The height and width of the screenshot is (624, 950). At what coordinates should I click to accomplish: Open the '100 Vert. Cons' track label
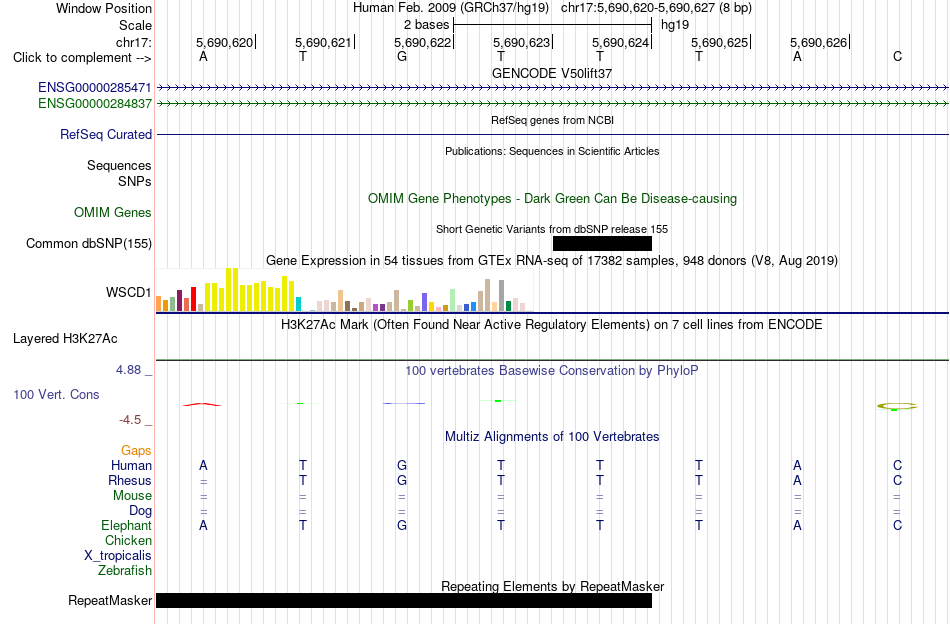(x=56, y=394)
